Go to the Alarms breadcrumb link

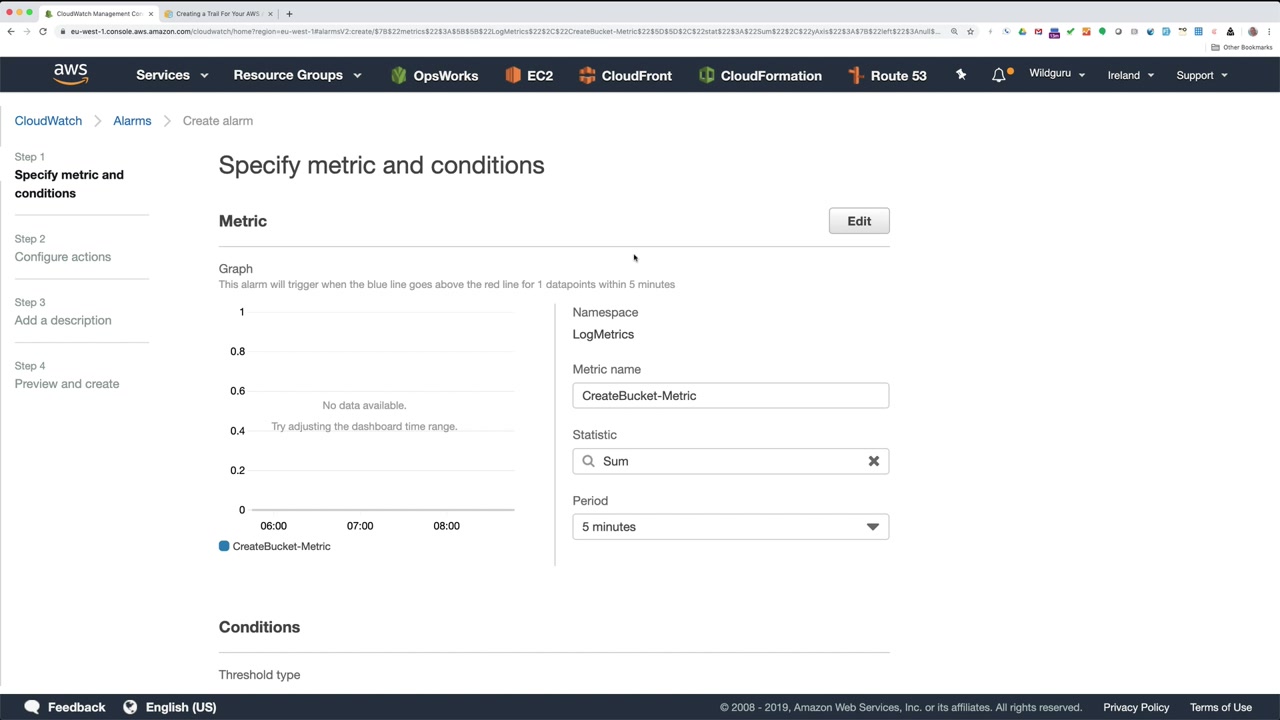click(x=132, y=121)
